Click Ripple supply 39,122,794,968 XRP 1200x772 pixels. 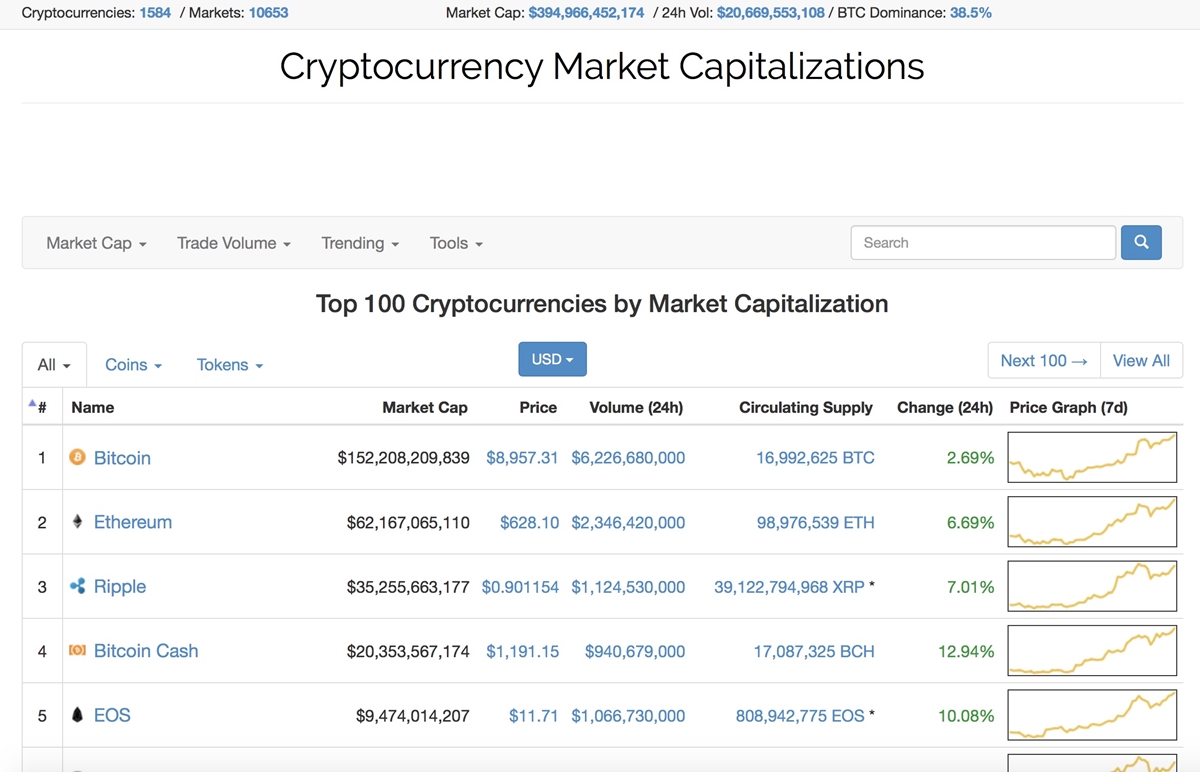[789, 587]
